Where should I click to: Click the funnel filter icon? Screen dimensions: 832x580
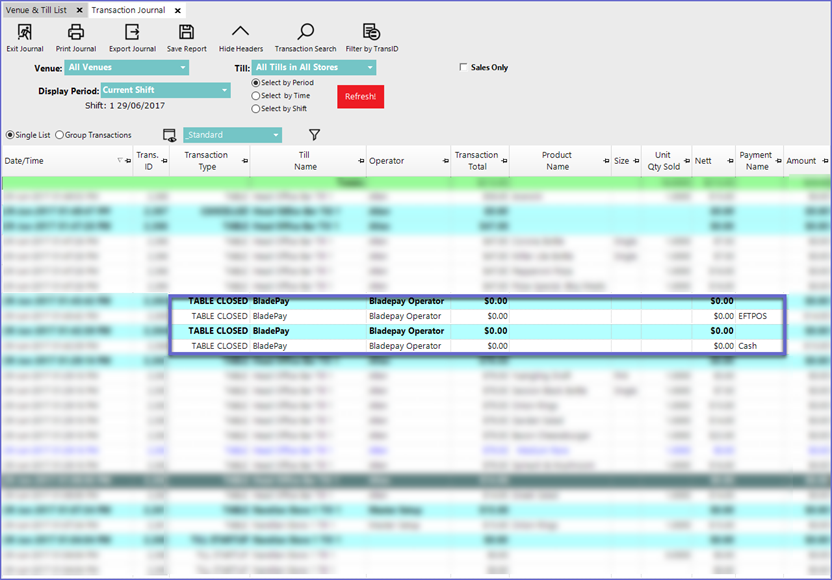pos(314,134)
